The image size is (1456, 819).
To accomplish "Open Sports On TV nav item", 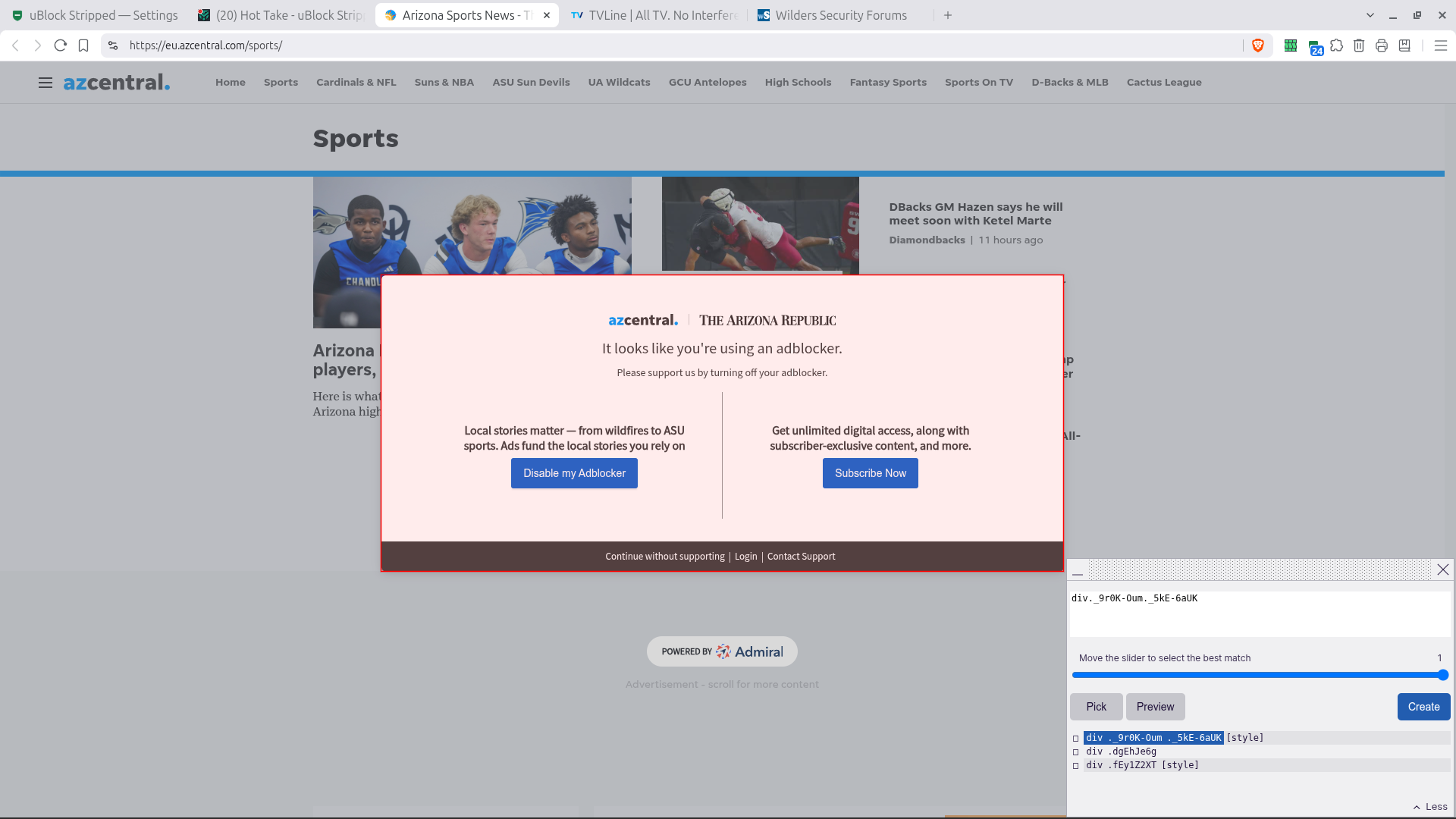I will click(x=979, y=83).
